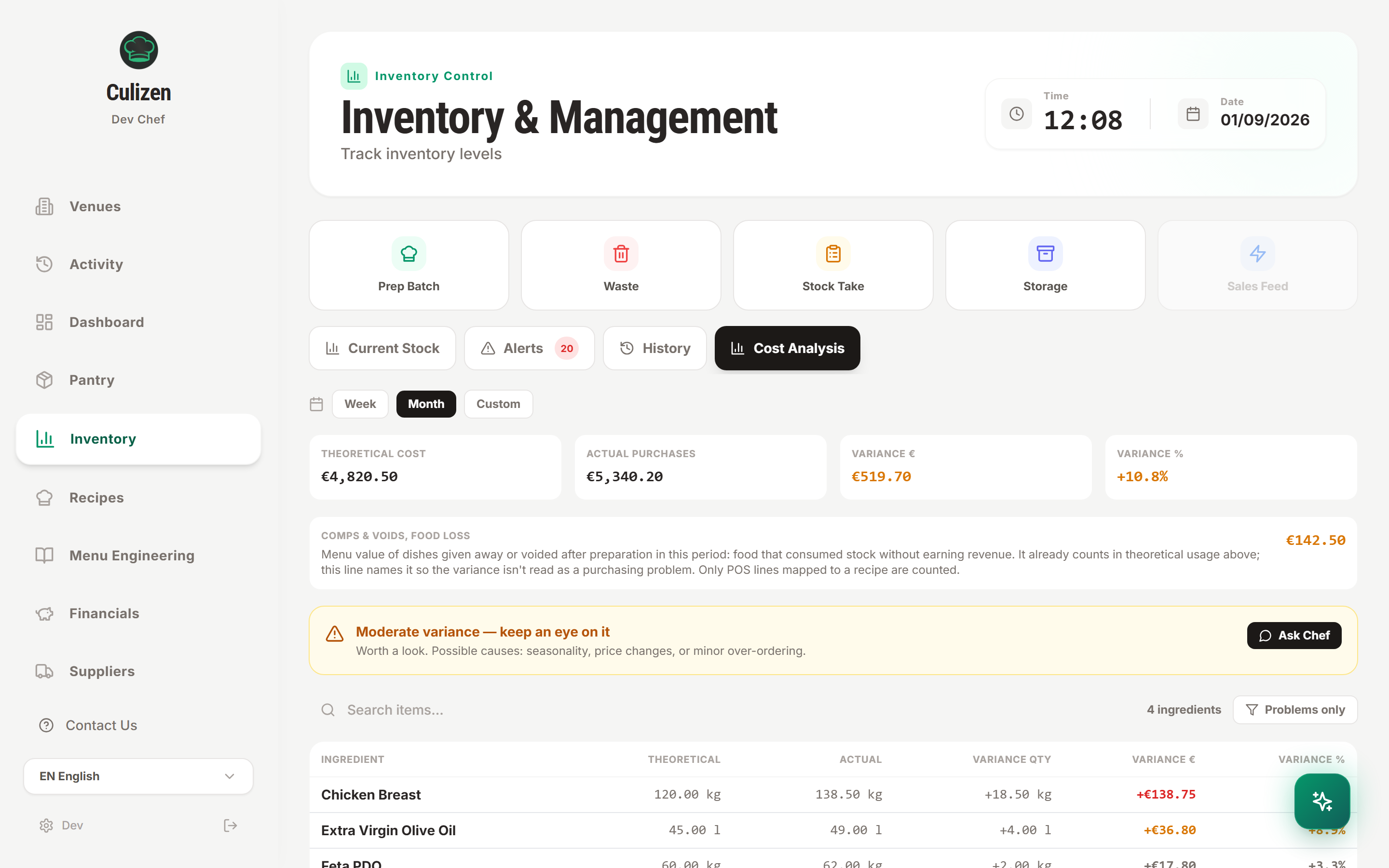Switch to the History tab
This screenshot has width=1389, height=868.
[x=655, y=348]
